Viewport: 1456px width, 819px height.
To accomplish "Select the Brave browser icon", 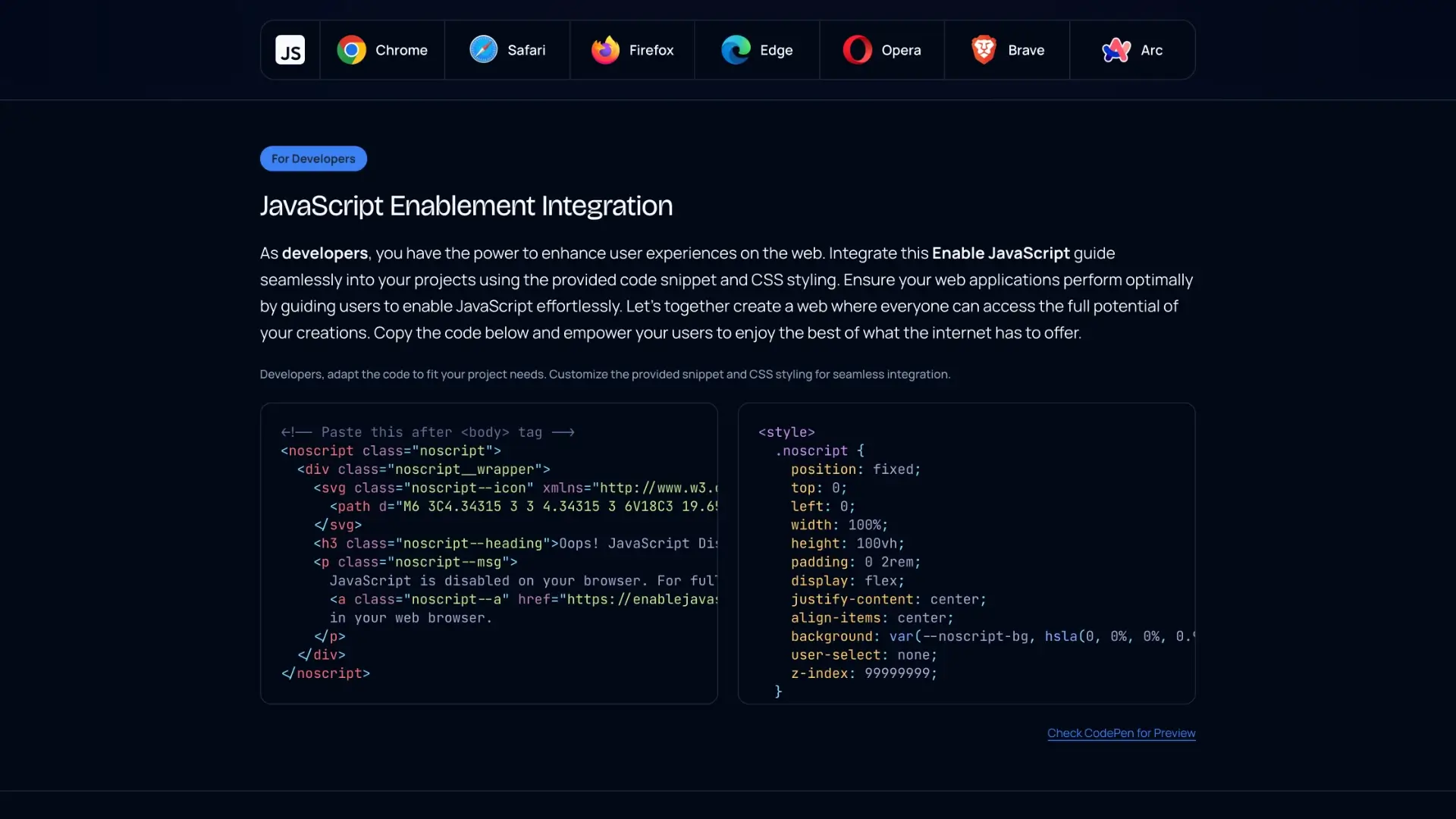I will click(983, 49).
